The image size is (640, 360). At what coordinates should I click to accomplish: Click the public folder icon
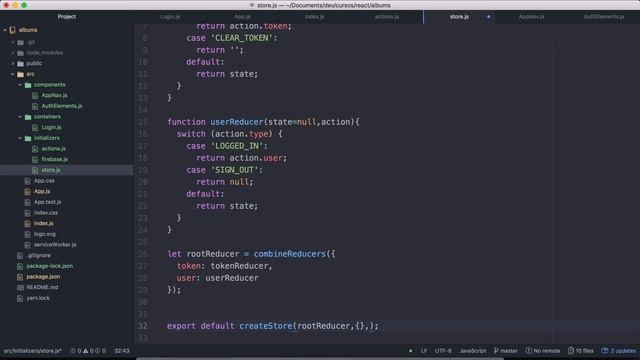pyautogui.click(x=20, y=64)
